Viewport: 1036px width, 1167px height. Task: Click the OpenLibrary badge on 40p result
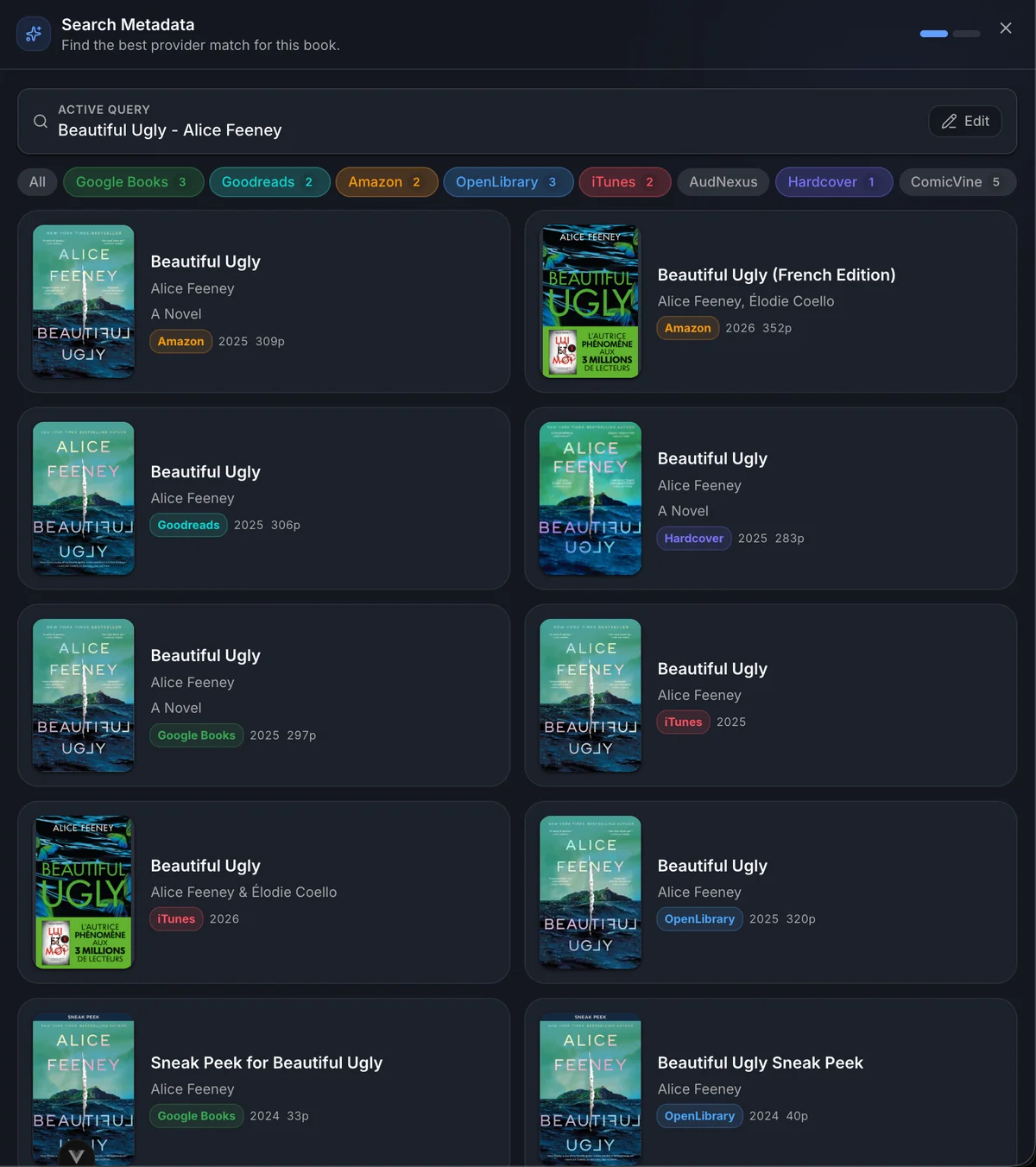coord(699,1116)
